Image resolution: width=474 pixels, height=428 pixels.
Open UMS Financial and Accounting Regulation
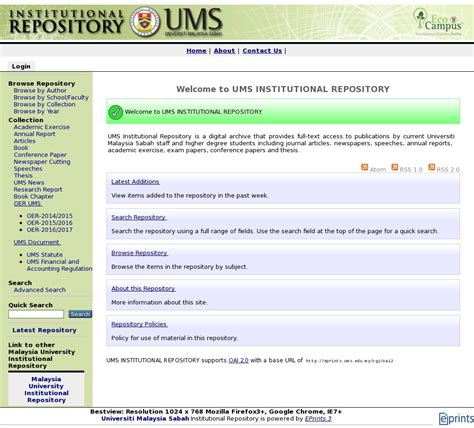(59, 265)
